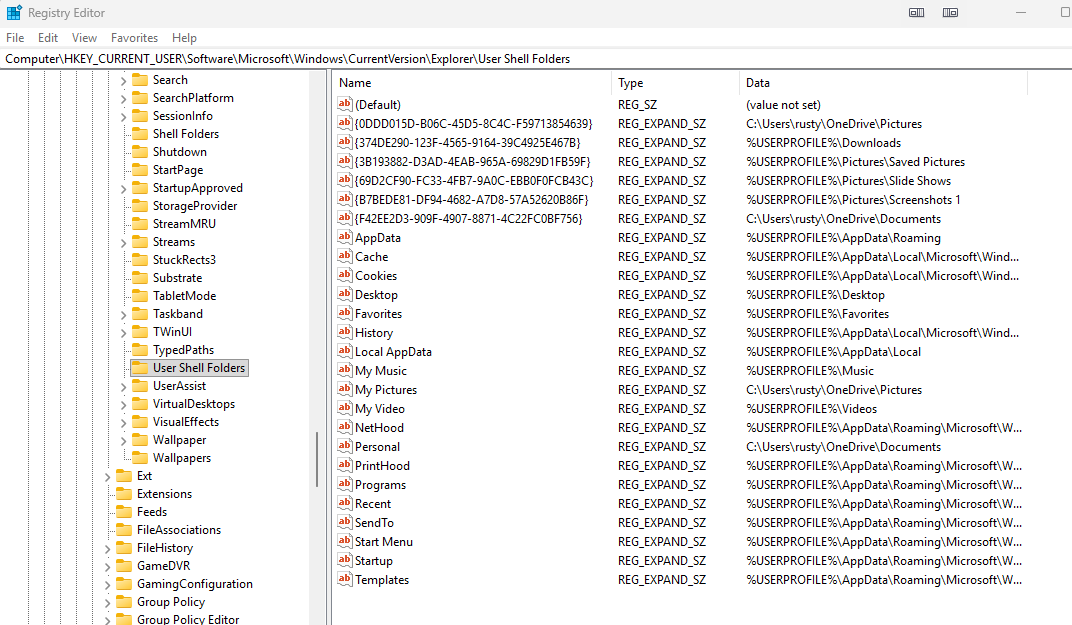Expand the FileHistory key
Screen dimensions: 1072x625
(x=107, y=548)
